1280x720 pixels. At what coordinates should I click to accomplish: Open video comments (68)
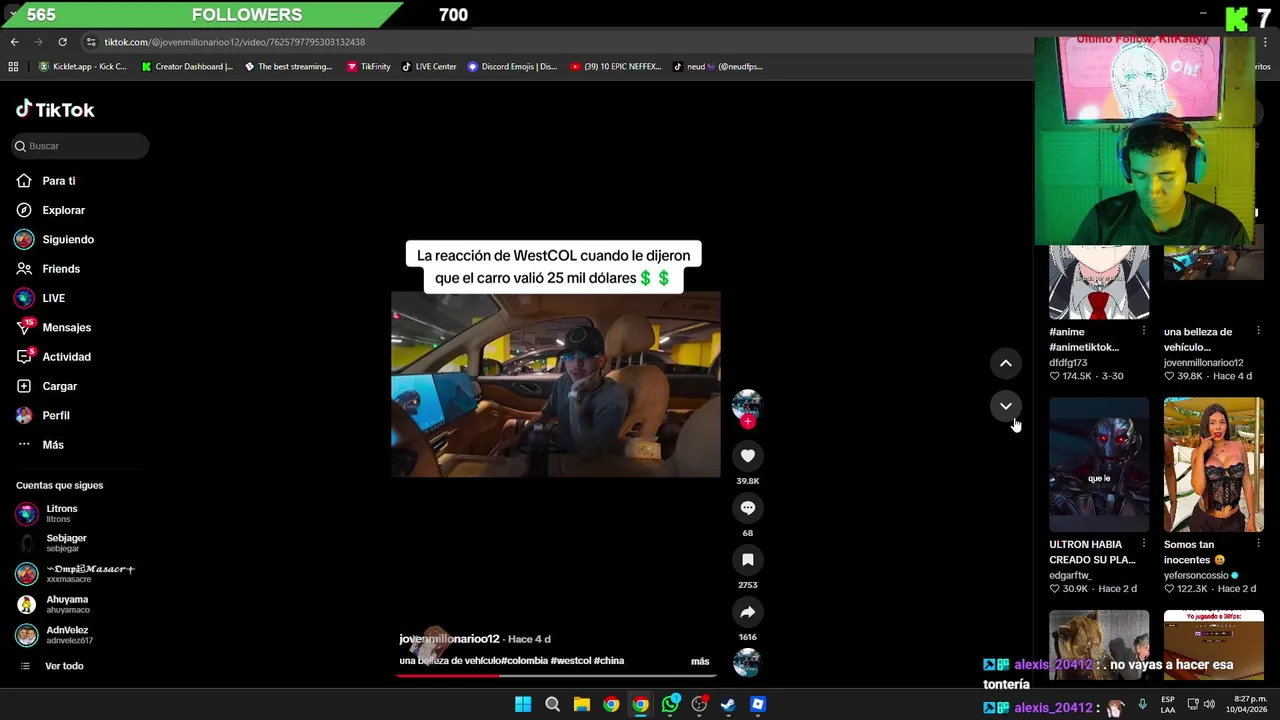pos(747,508)
